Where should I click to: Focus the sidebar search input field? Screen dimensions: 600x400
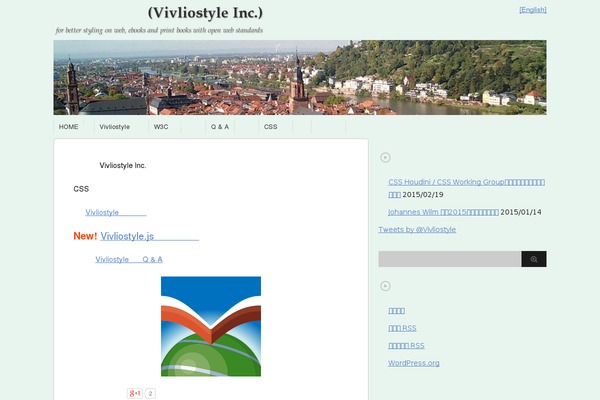click(450, 259)
